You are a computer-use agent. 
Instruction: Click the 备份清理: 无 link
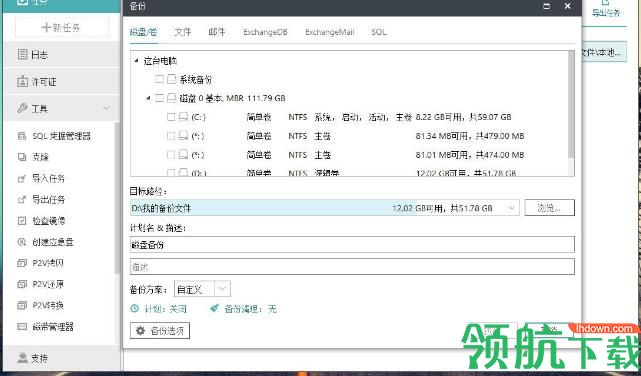pyautogui.click(x=251, y=309)
